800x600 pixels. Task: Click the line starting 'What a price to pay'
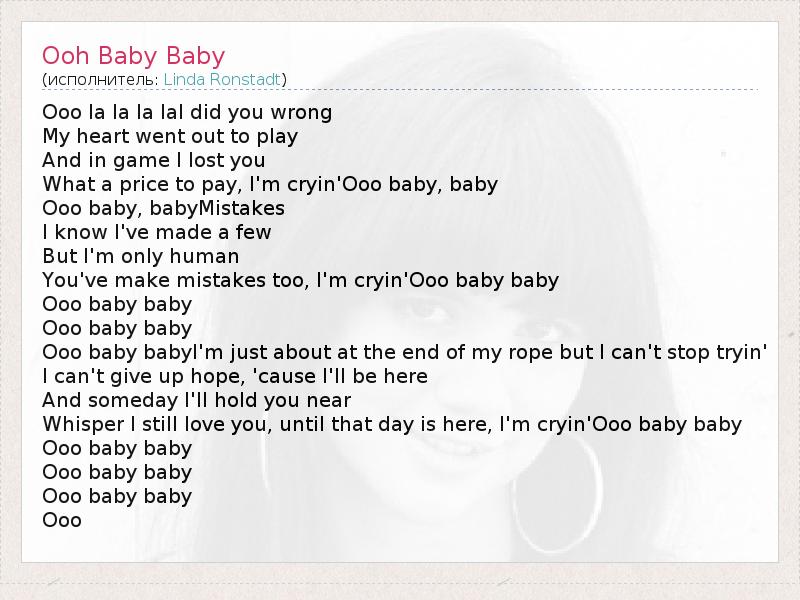coord(270,184)
